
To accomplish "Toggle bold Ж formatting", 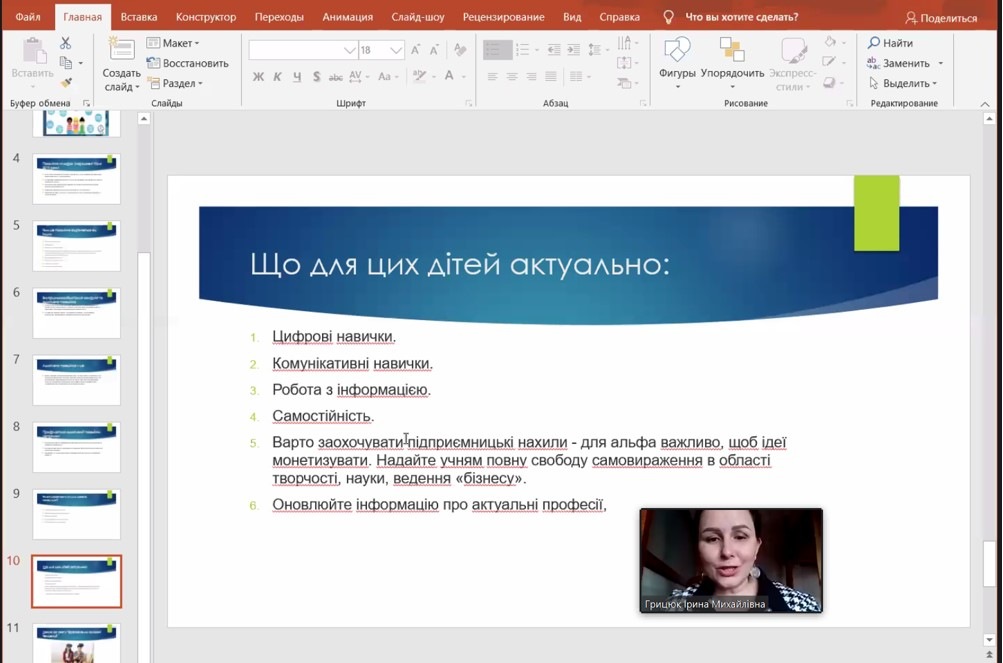I will tap(258, 77).
